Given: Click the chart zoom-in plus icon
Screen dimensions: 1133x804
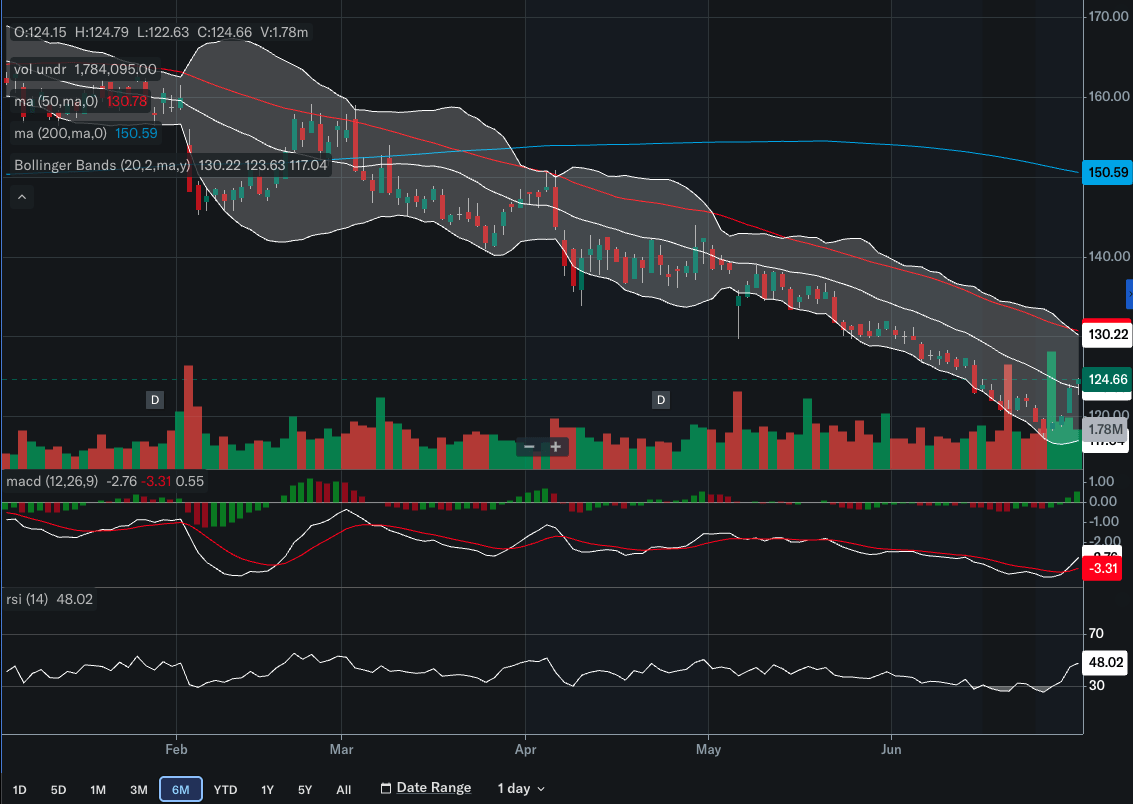Looking at the screenshot, I should click(555, 446).
